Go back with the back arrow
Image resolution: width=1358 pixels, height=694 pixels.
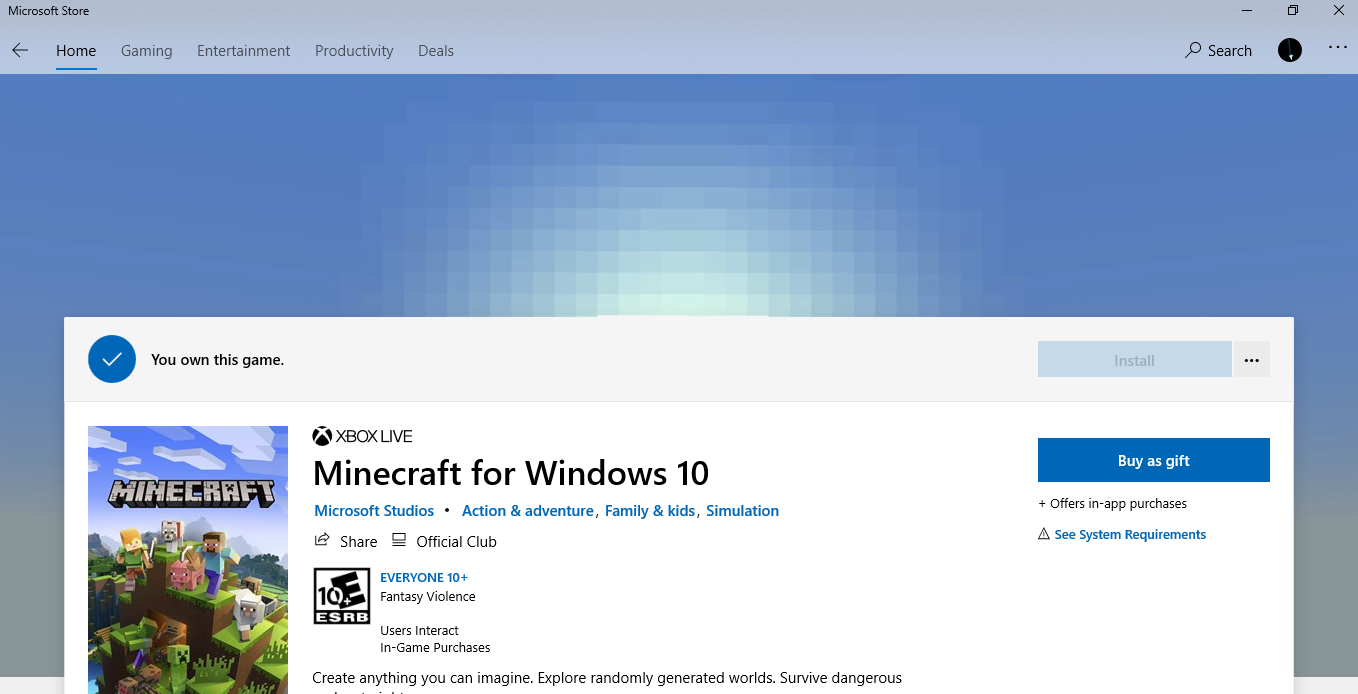20,50
